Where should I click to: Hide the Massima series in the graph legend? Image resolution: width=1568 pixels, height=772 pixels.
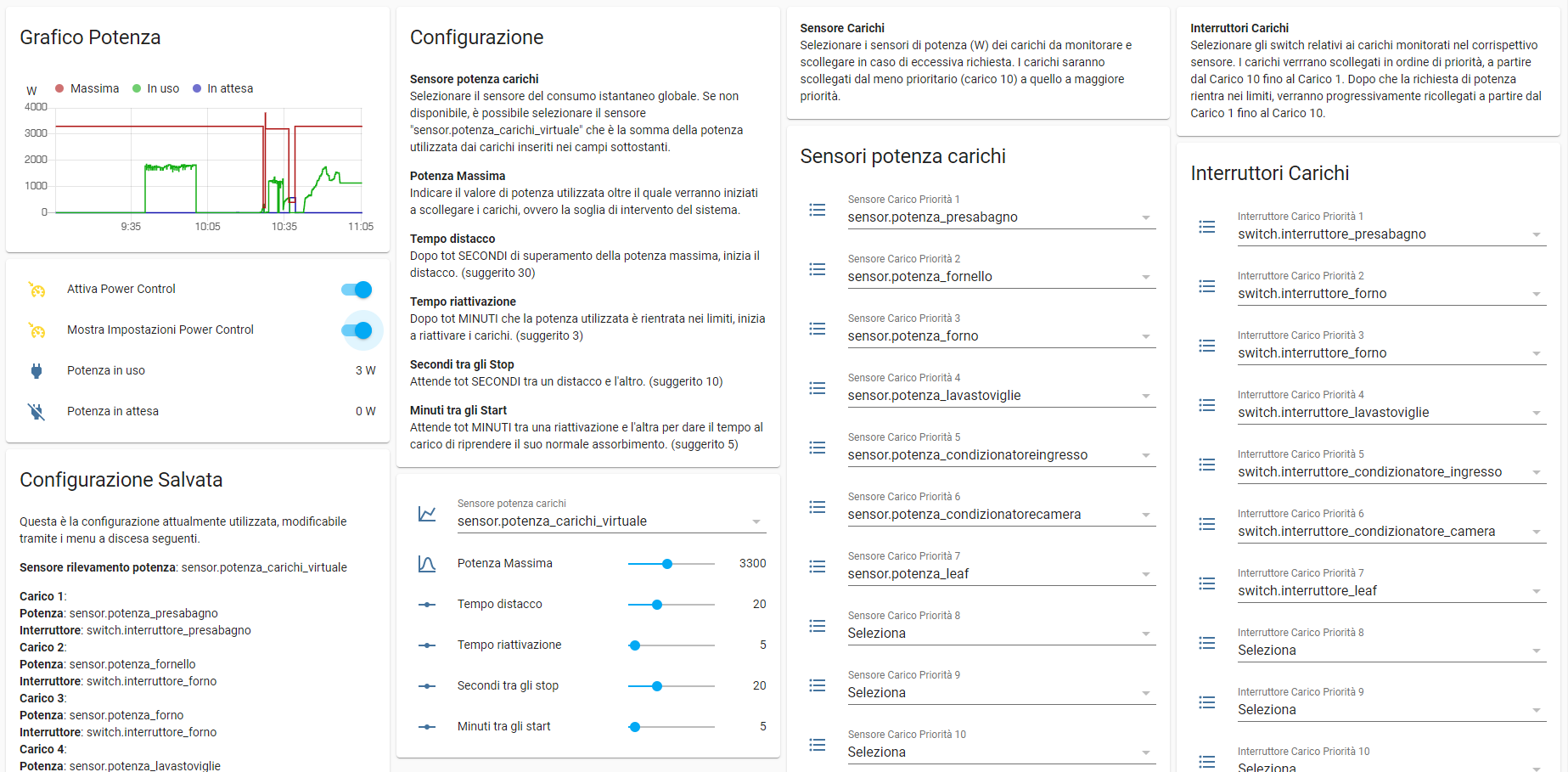[x=87, y=88]
